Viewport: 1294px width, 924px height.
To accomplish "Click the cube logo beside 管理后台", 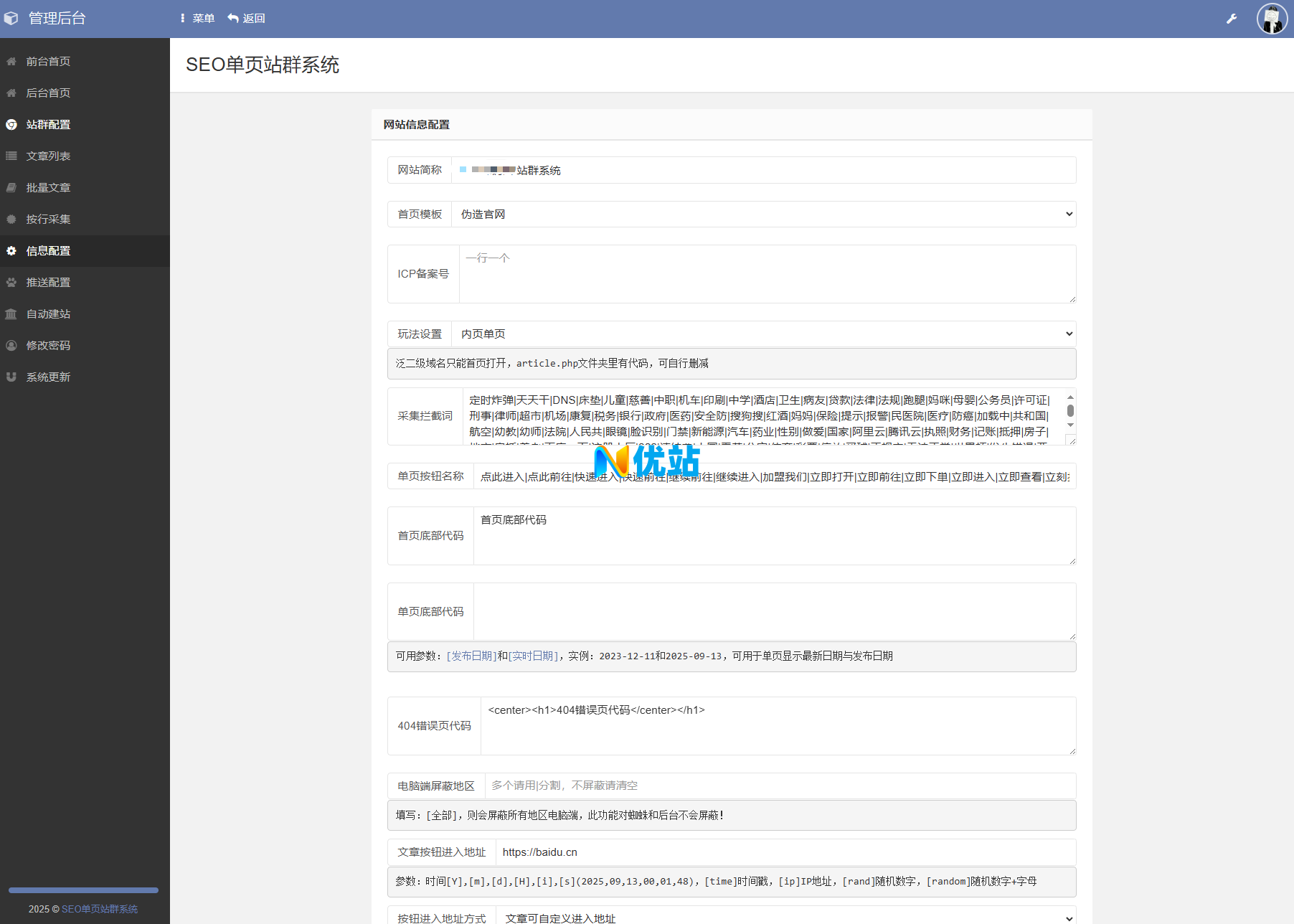I will pos(11,19).
